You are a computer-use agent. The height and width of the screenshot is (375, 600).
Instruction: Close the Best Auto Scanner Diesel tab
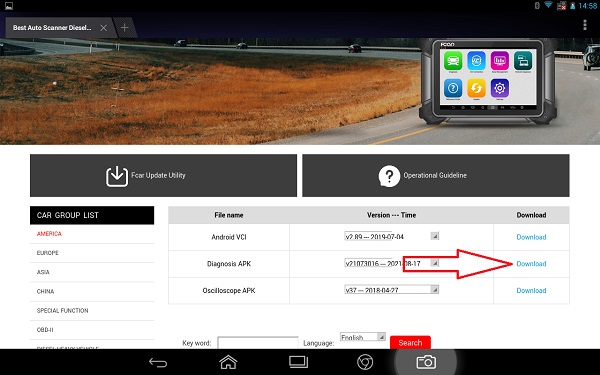pos(103,28)
